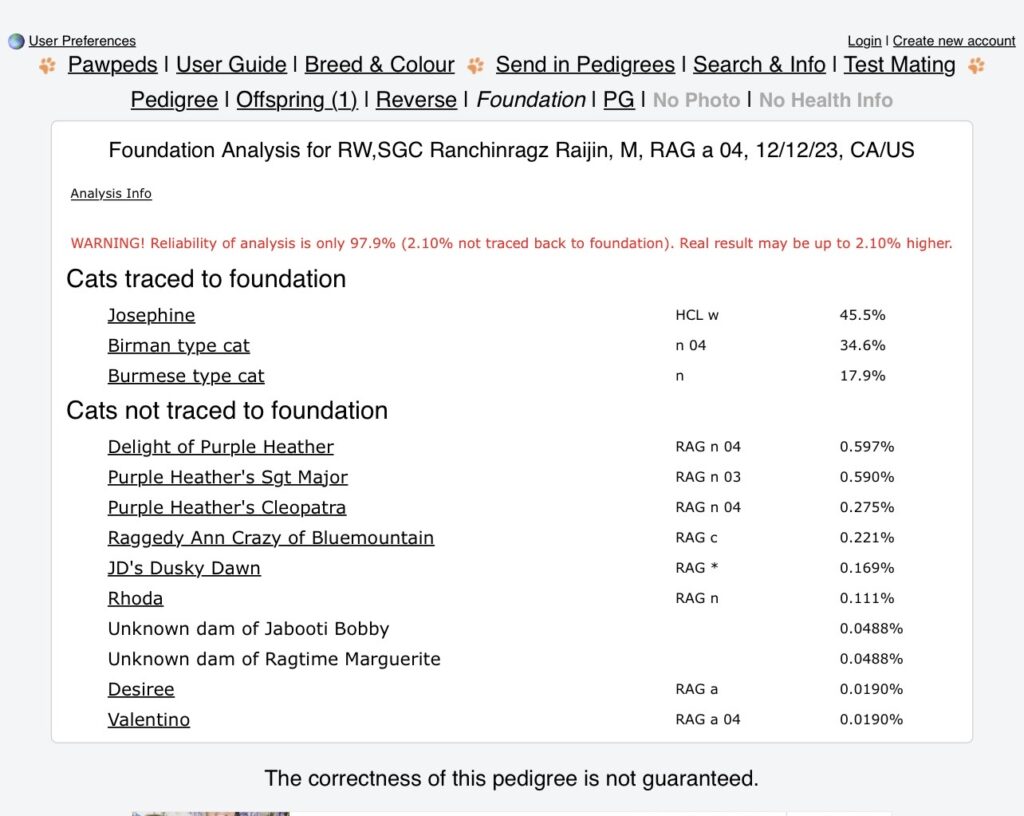Click the paw icon left of Pawpeds
The image size is (1024, 816).
pyautogui.click(x=47, y=66)
